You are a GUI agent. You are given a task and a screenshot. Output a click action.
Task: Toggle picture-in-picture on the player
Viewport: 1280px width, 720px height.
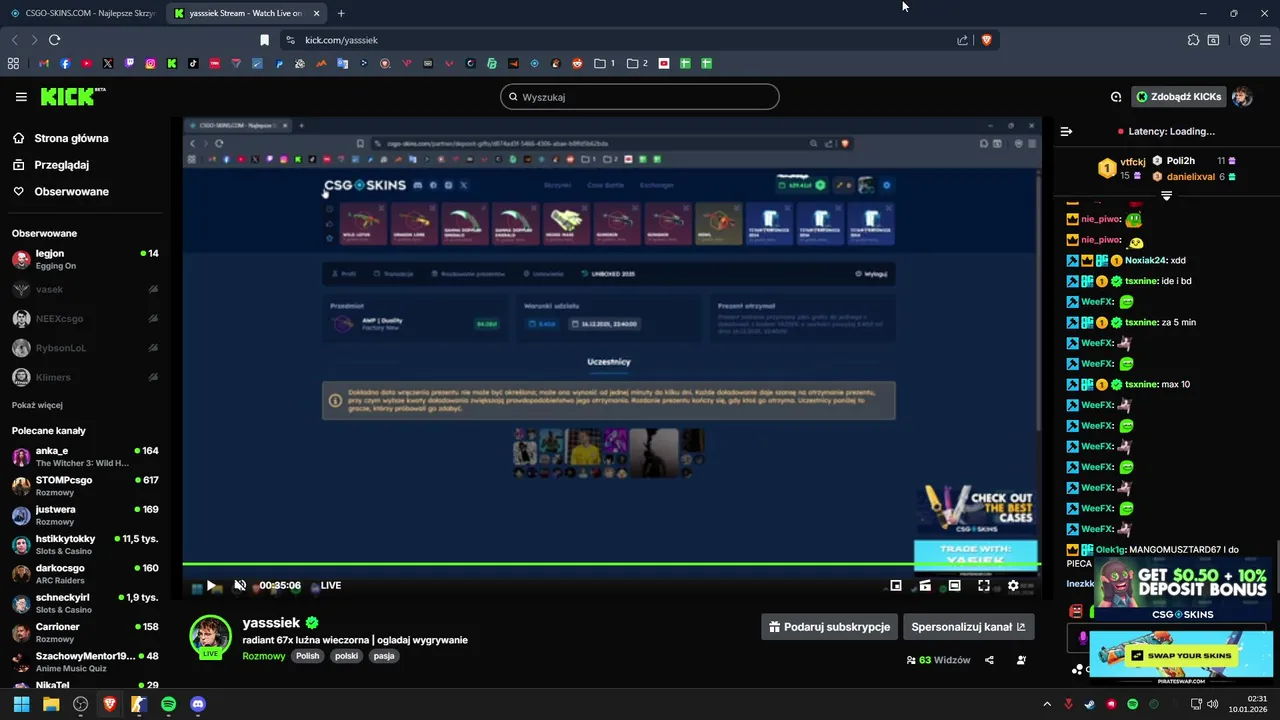pyautogui.click(x=896, y=585)
